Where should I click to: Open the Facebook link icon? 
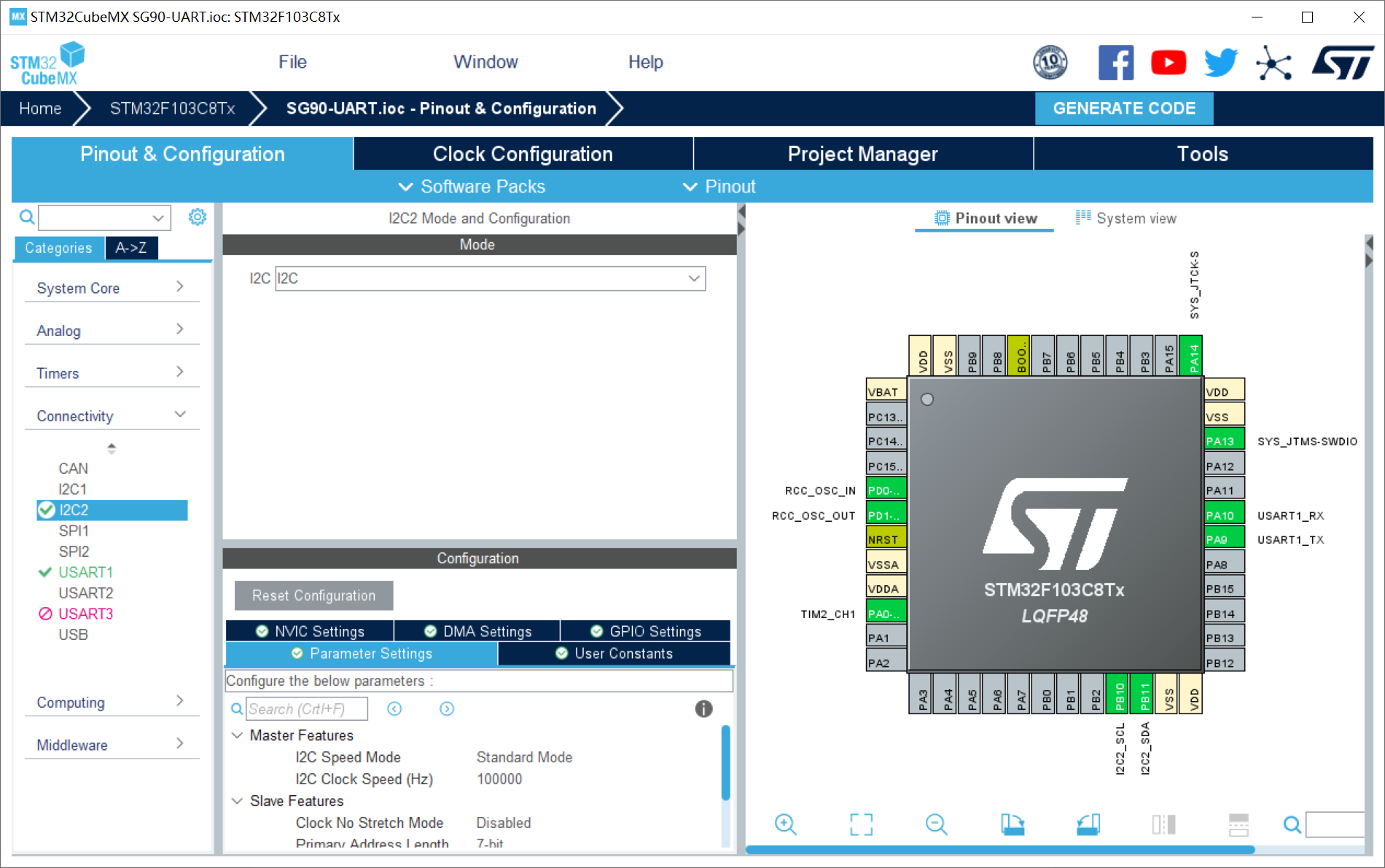coord(1116,63)
